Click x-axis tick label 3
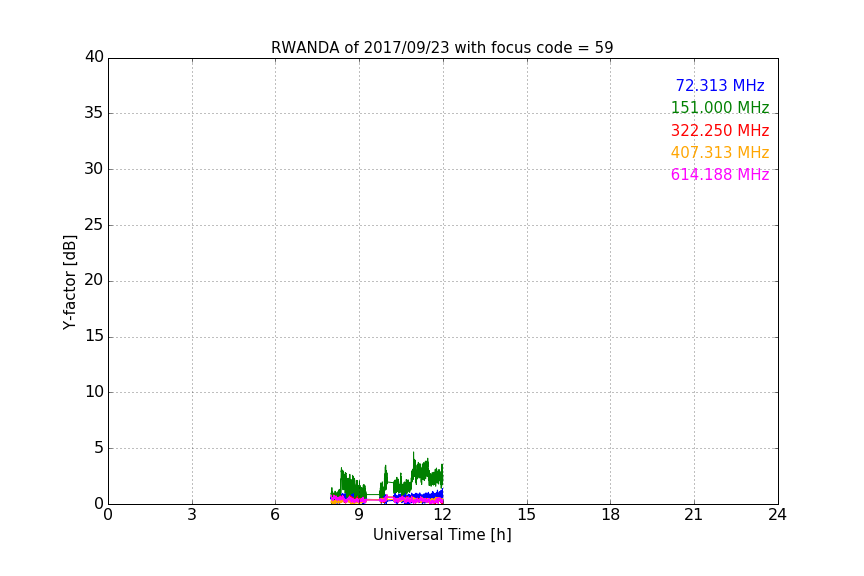864x576 pixels. point(192,515)
